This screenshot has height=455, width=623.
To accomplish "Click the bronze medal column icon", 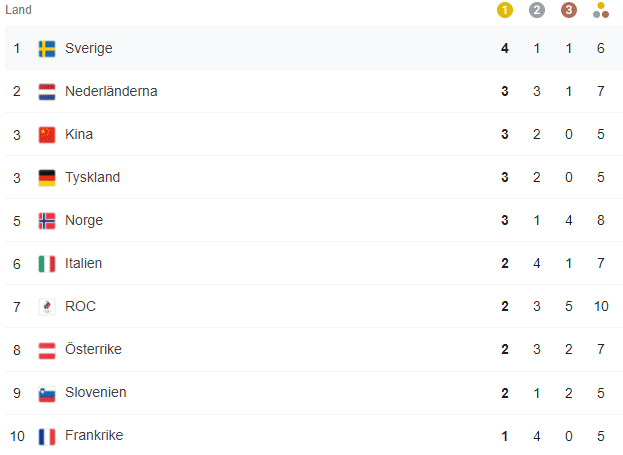I will (x=569, y=10).
